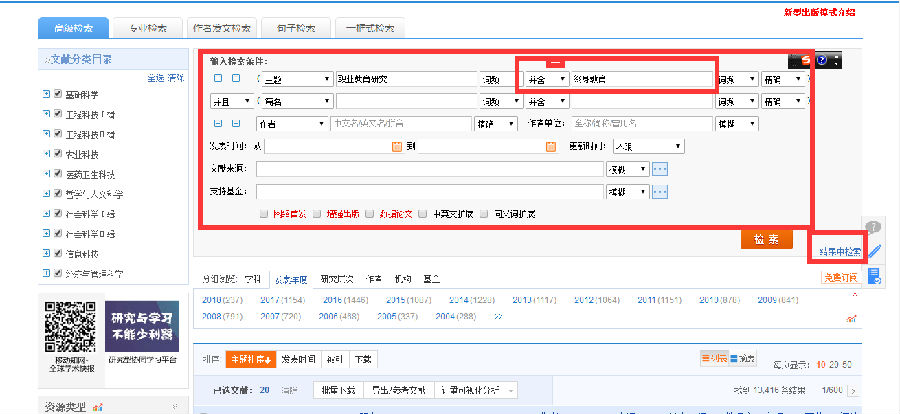900x414 pixels.
Task: Click the 批量下载 button
Action: click(338, 390)
